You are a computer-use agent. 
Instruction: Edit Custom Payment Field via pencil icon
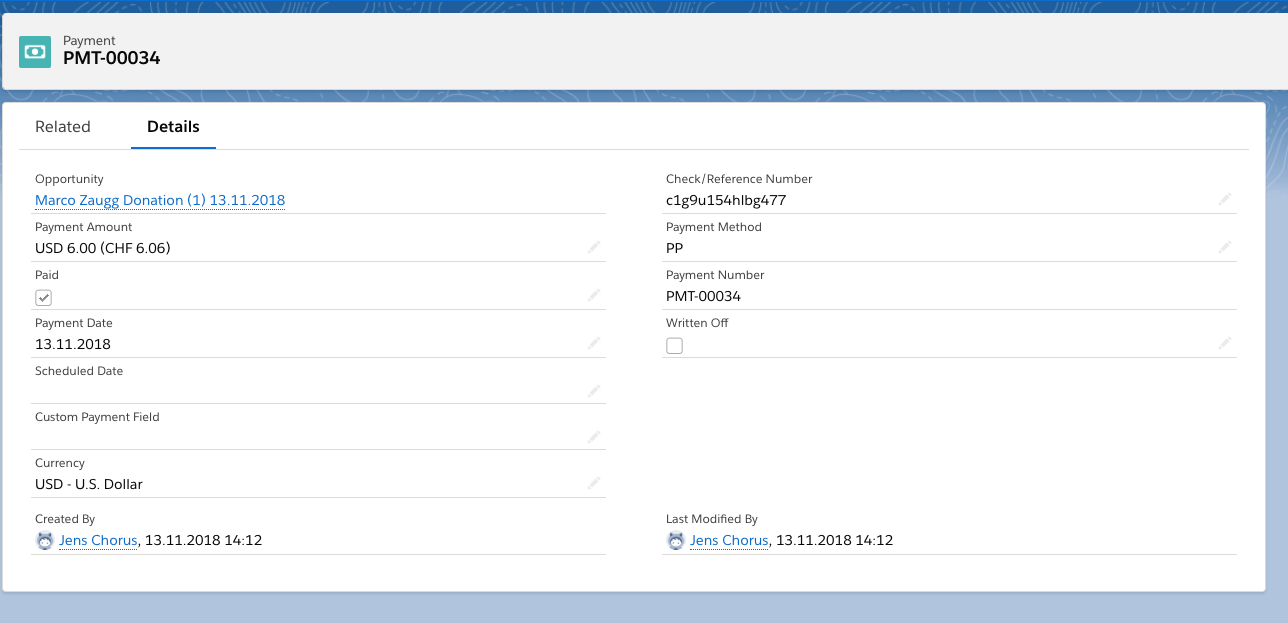click(594, 437)
